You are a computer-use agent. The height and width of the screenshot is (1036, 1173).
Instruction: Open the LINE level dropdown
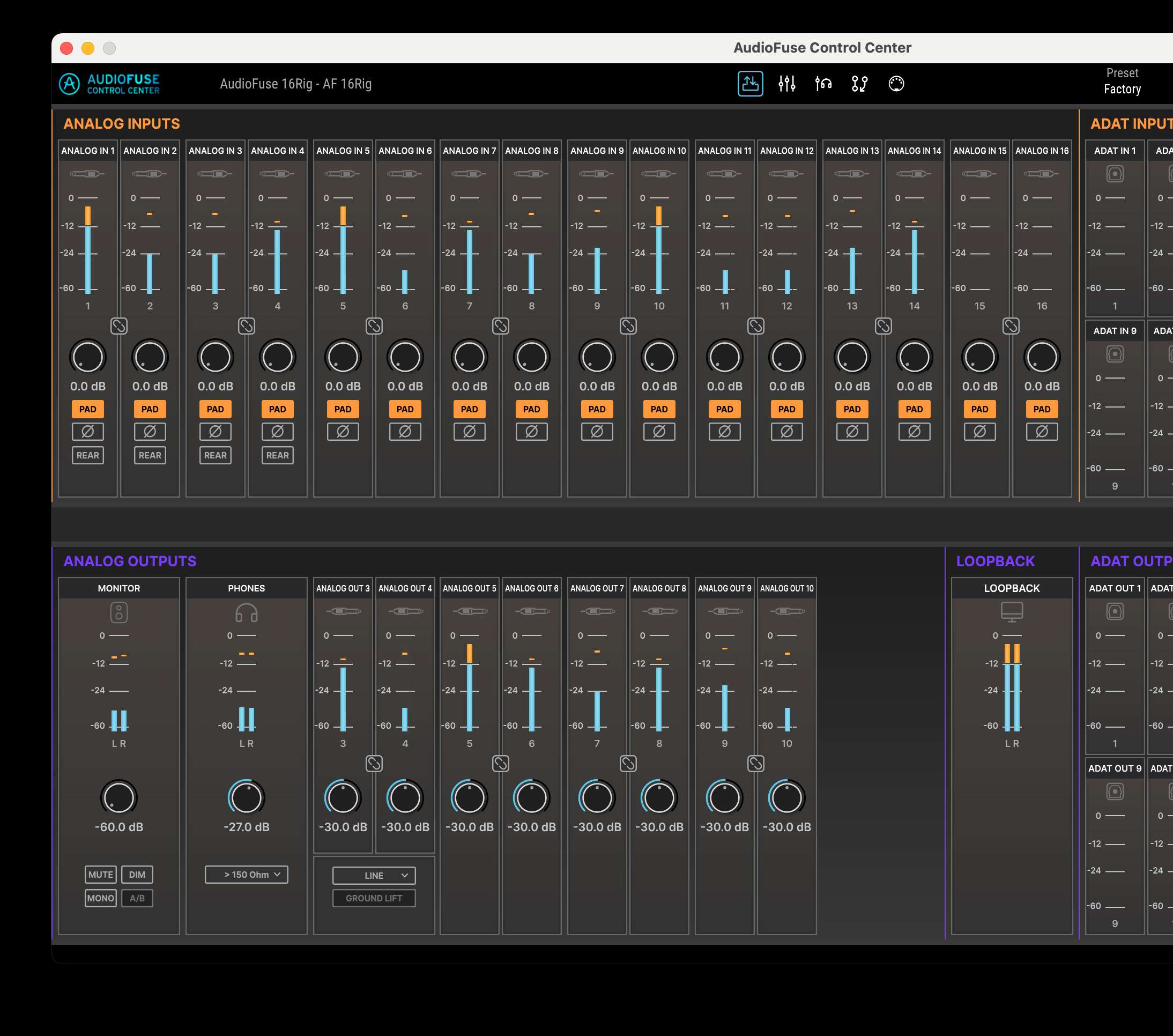coord(374,875)
